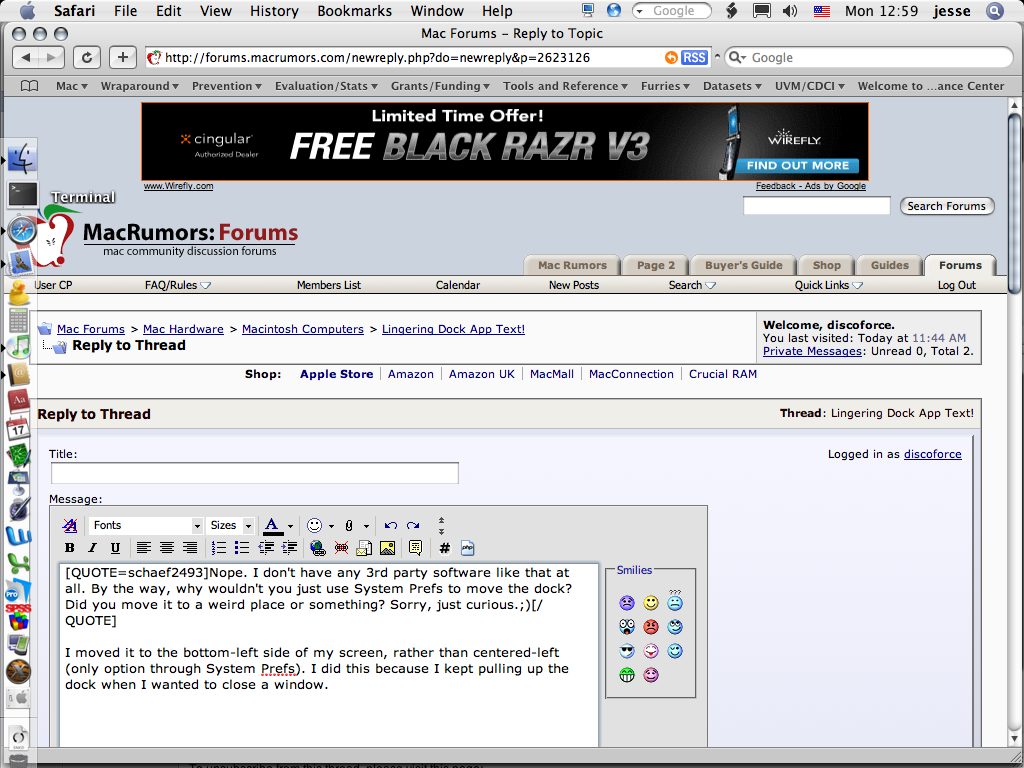Viewport: 1024px width, 768px height.
Task: Insert an ordered numbered list
Action: click(x=219, y=548)
